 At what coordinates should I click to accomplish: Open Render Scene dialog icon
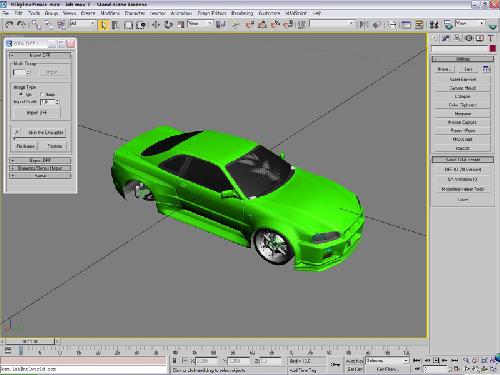pos(448,25)
